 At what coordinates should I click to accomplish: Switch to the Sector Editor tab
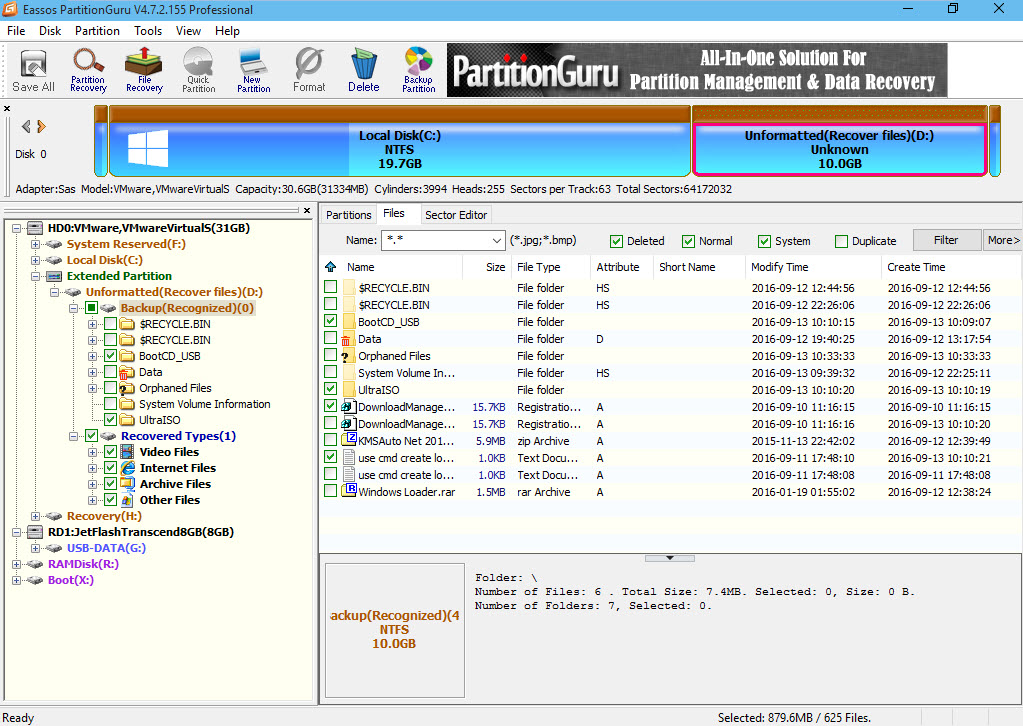[x=456, y=215]
